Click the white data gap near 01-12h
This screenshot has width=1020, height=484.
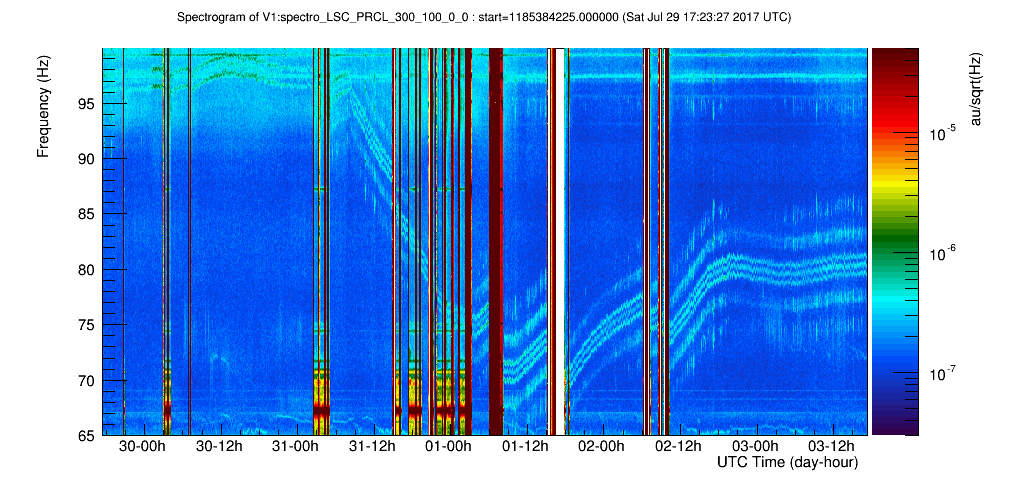point(559,241)
